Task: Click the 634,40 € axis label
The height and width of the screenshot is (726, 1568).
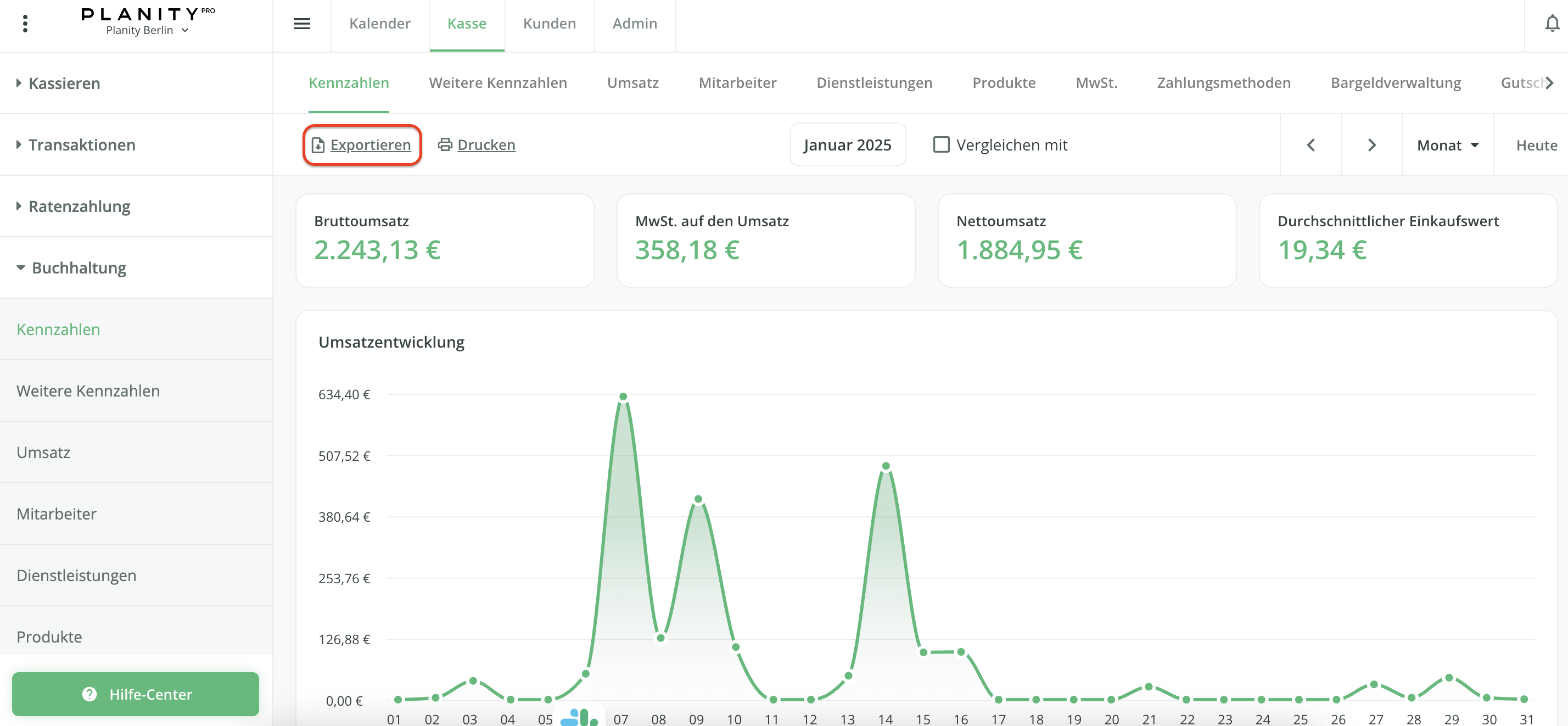Action: 344,395
